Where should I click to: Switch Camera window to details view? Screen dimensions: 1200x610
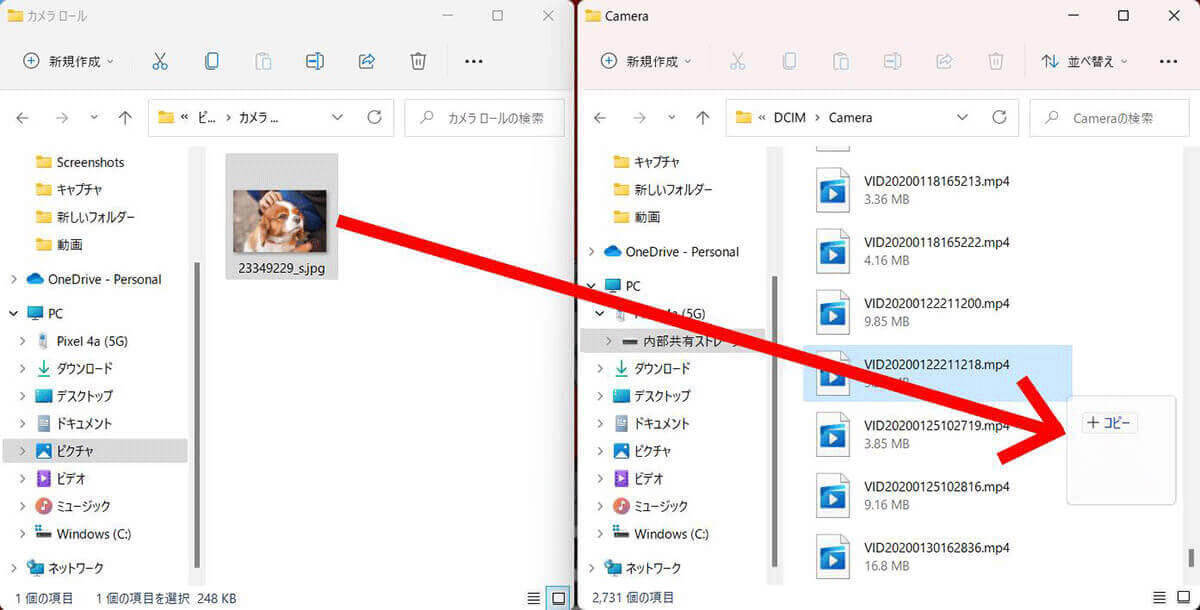point(1159,597)
